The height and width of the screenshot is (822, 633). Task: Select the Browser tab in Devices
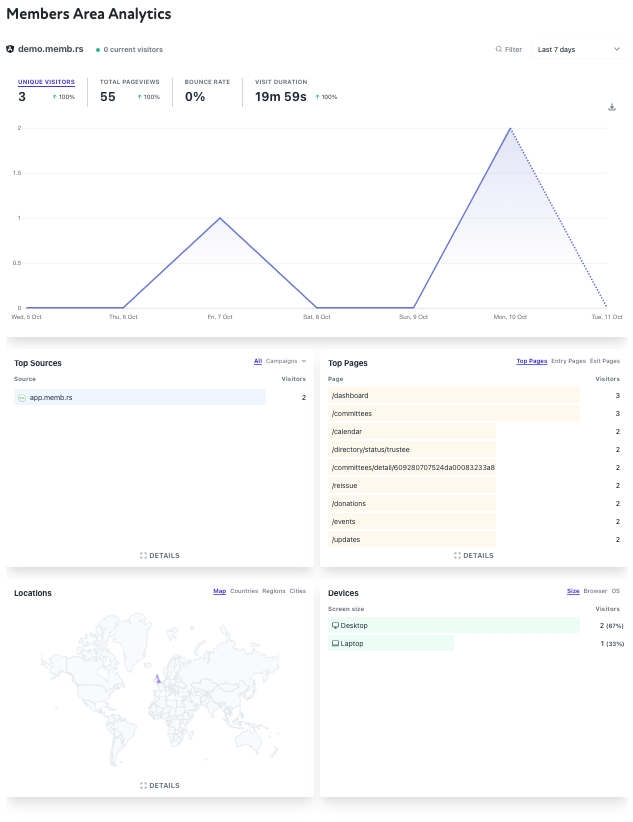595,591
